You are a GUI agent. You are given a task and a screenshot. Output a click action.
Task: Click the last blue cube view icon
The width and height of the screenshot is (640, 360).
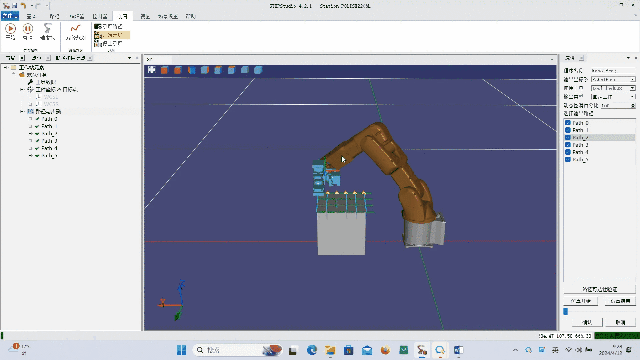point(258,70)
